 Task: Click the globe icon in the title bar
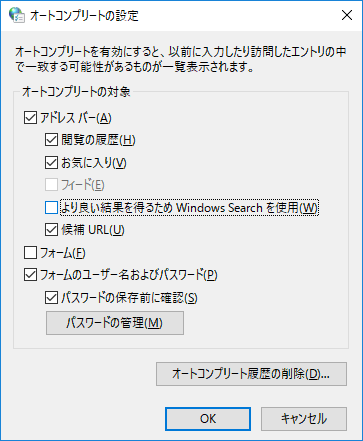pyautogui.click(x=17, y=15)
